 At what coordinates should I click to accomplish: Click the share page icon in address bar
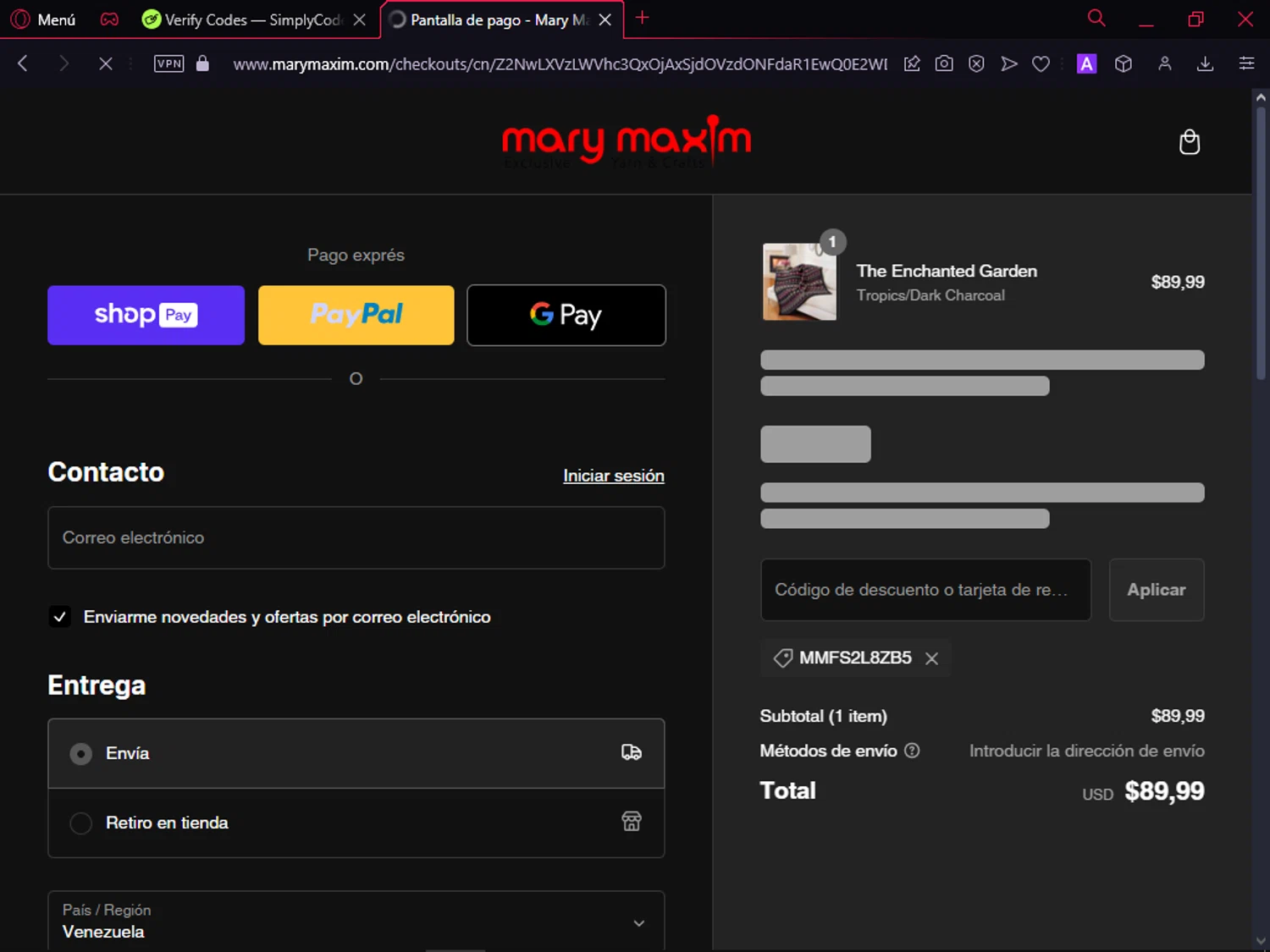click(x=912, y=63)
